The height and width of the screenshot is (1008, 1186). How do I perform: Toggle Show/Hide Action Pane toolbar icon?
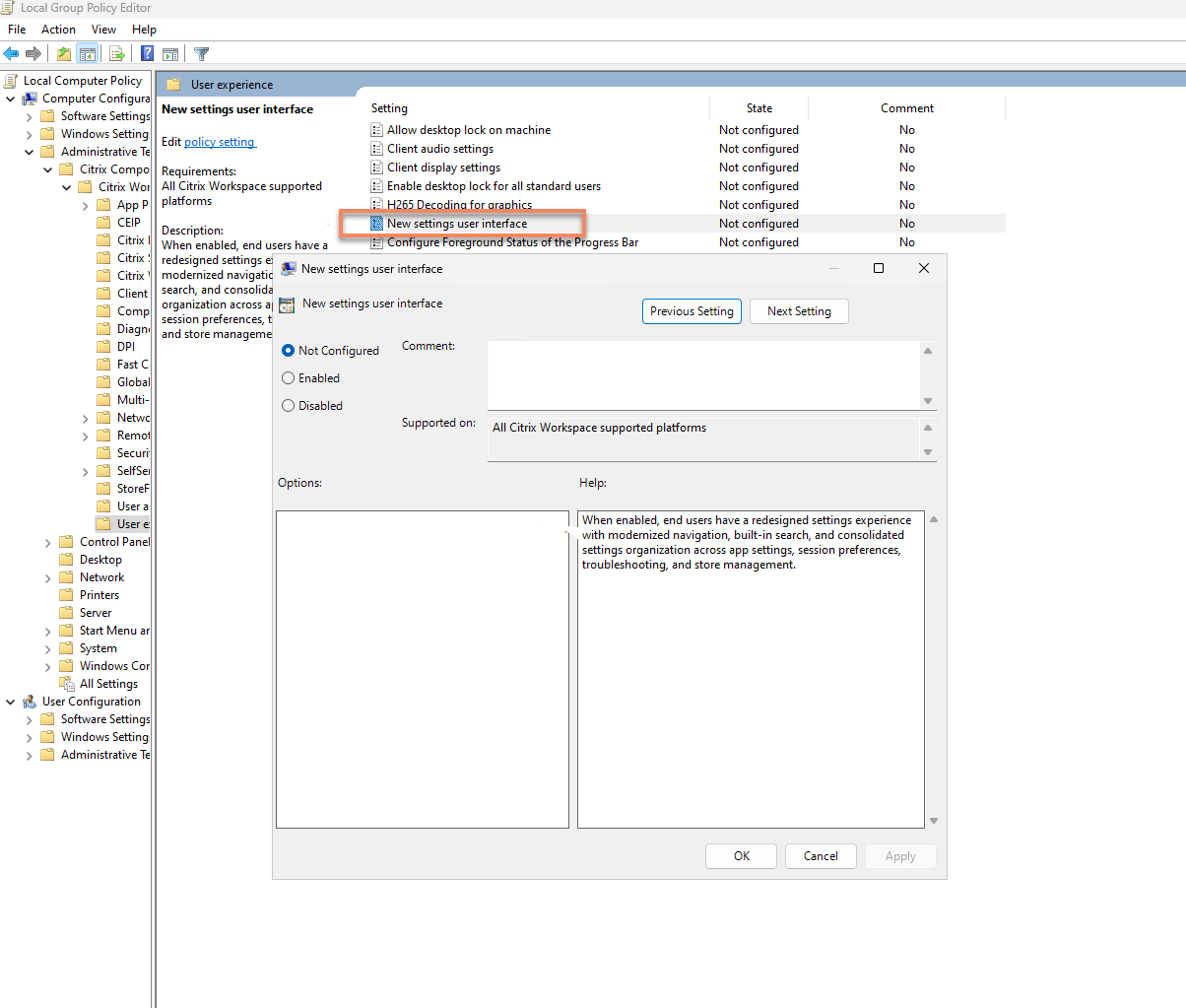pos(170,54)
